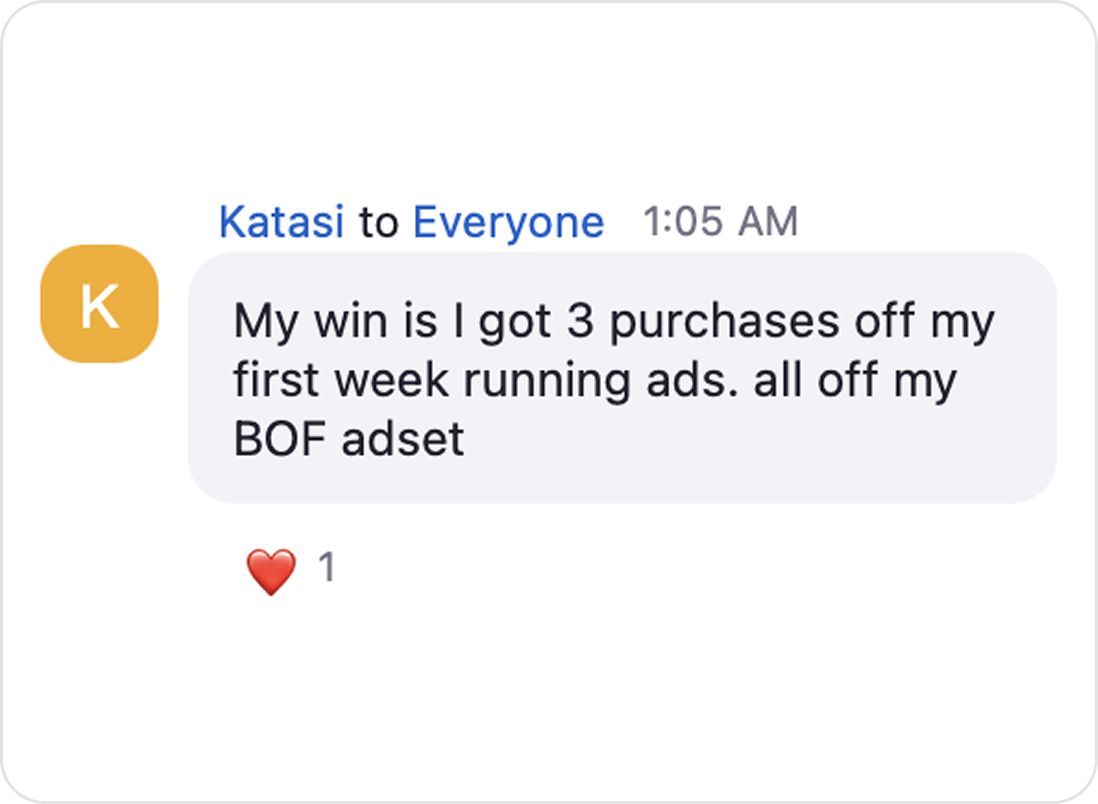
Task: Click the blank space right of the reaction
Action: point(650,570)
